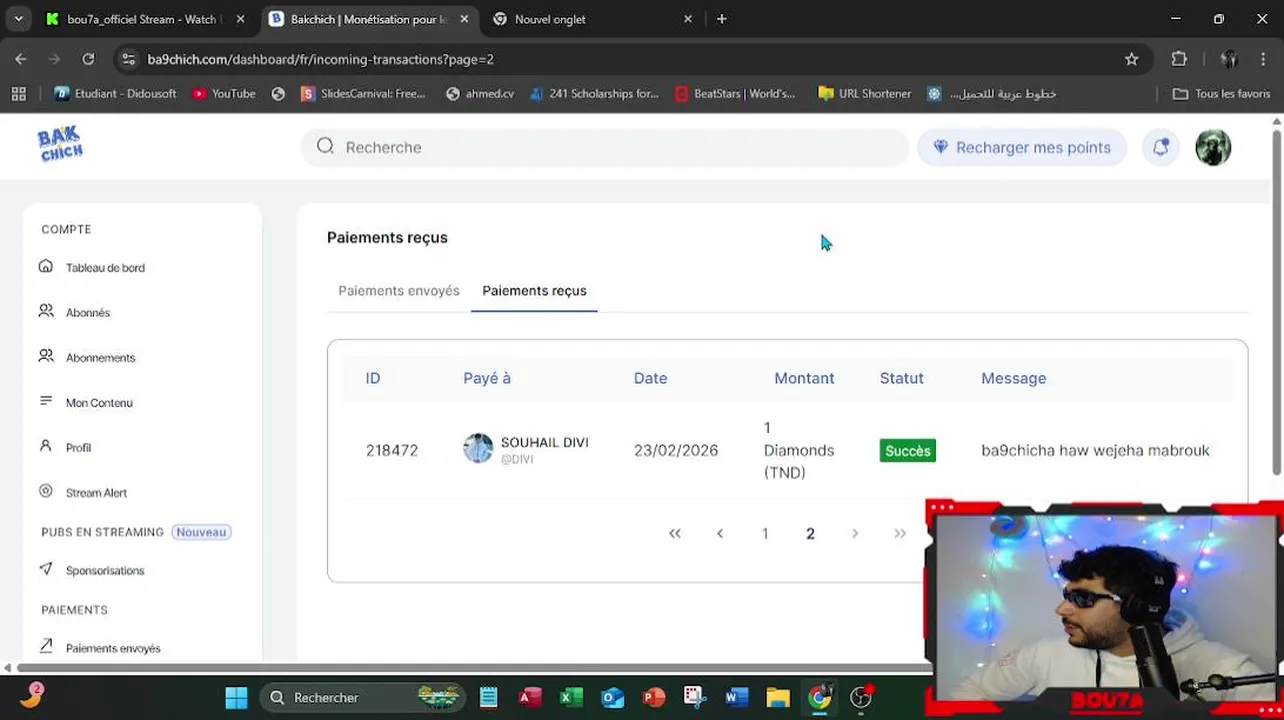Image resolution: width=1284 pixels, height=720 pixels.
Task: Open the URL Shortener bookmark
Action: pos(865,93)
